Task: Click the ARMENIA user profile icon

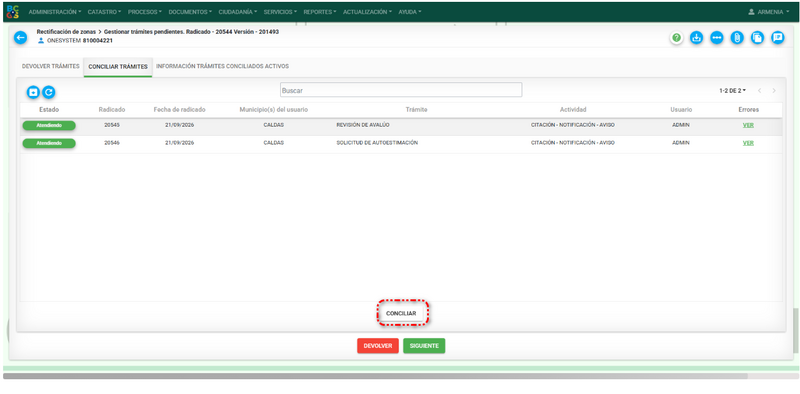Action: (x=751, y=12)
